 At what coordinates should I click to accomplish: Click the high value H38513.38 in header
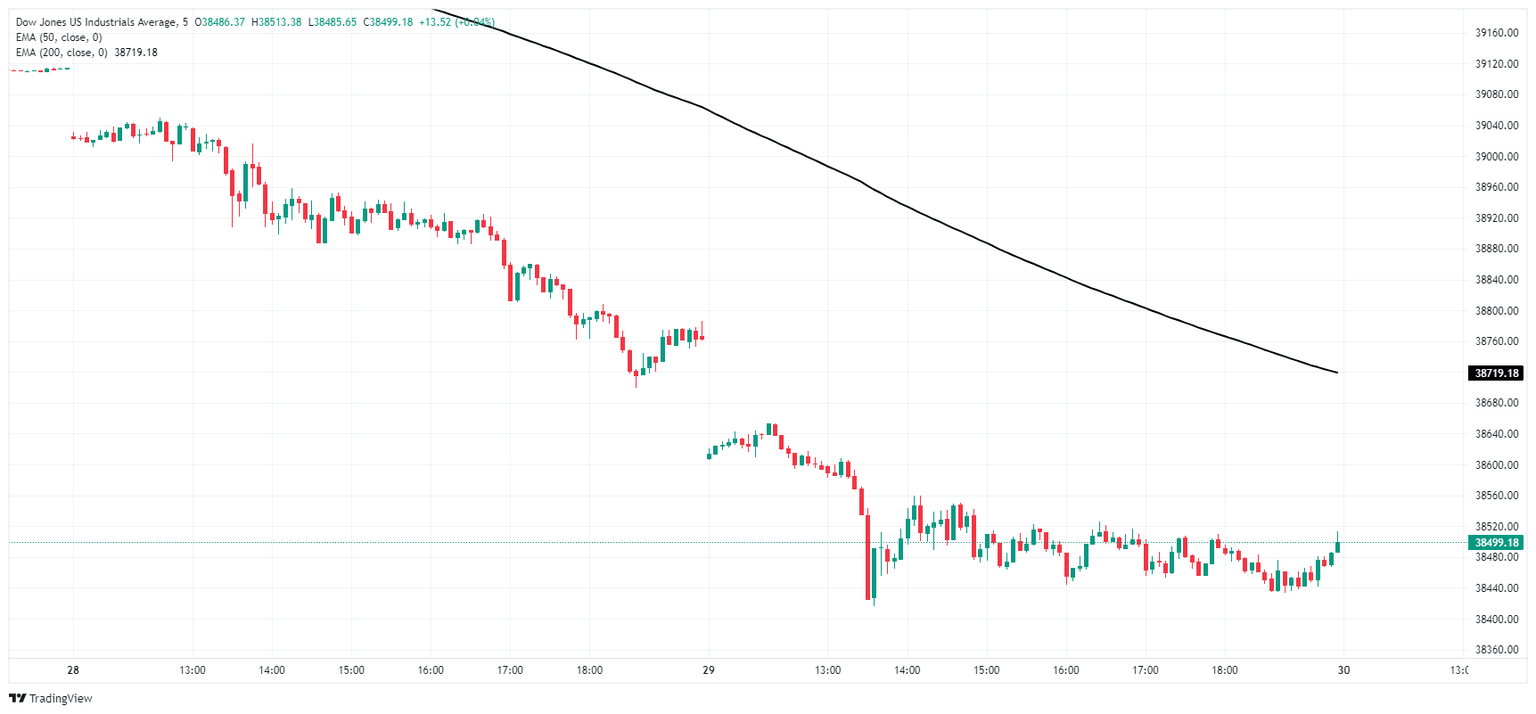tap(278, 22)
